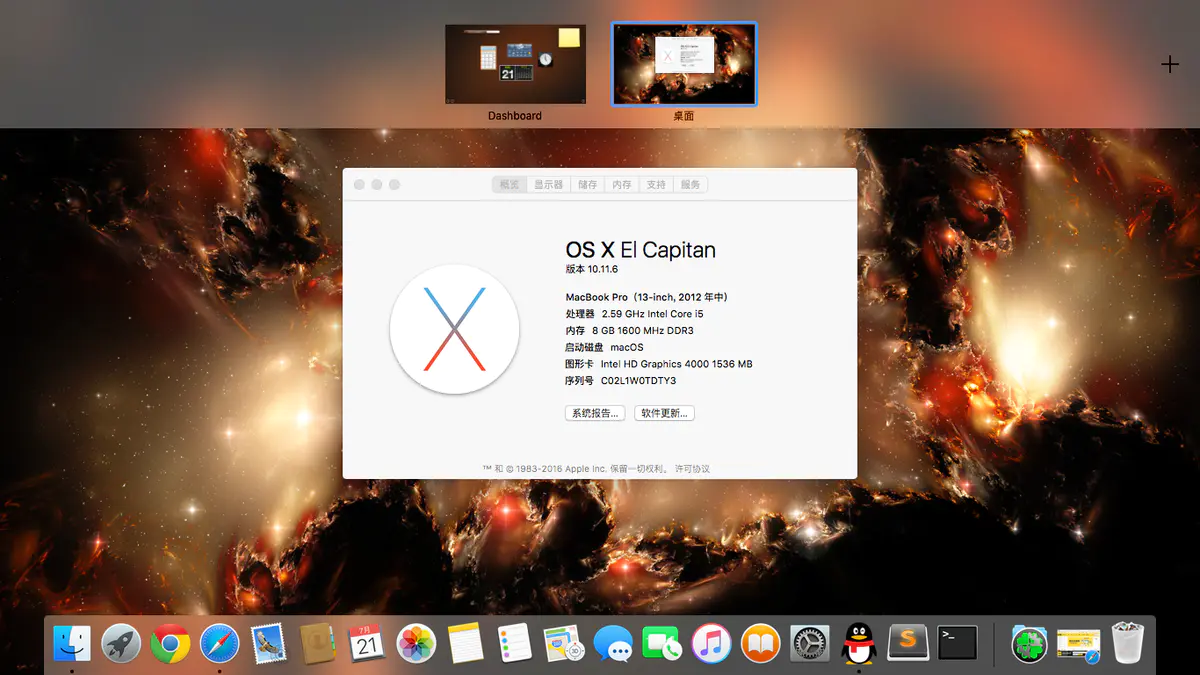Viewport: 1200px width, 675px height.
Task: Open Calendar icon showing 21
Action: point(367,643)
